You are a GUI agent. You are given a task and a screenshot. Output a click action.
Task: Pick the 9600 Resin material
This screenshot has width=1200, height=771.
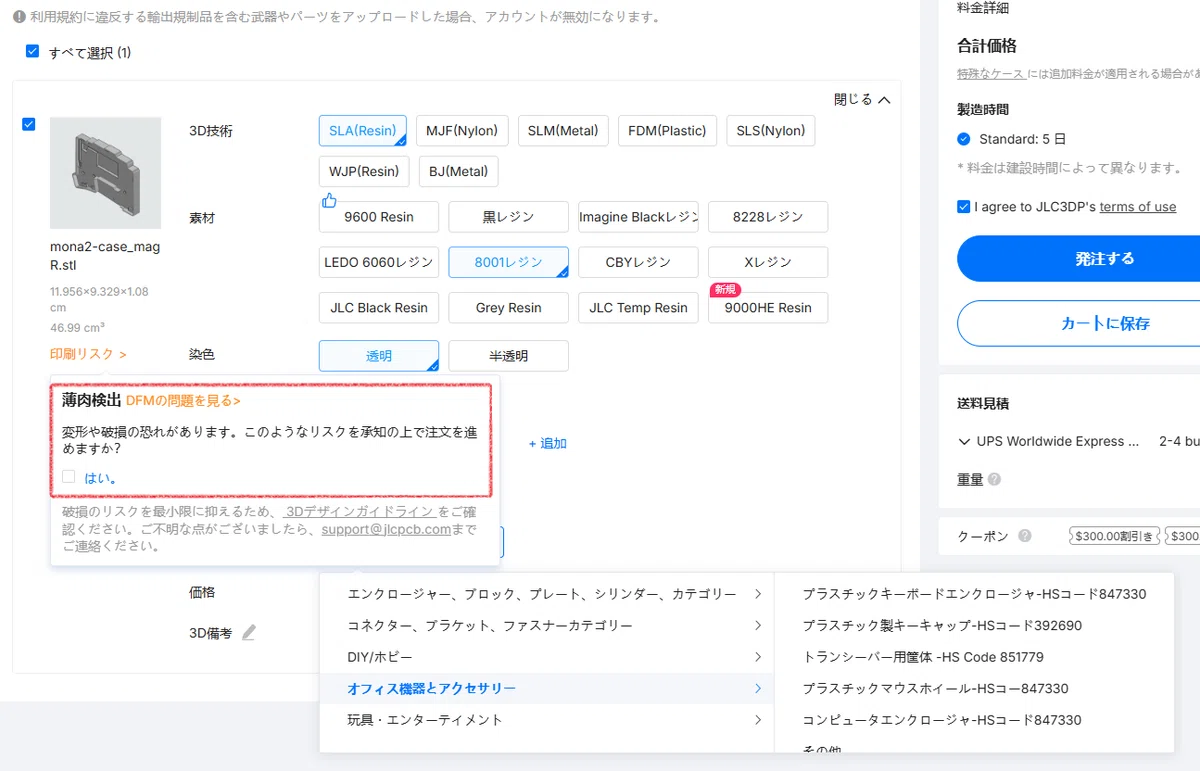click(x=379, y=217)
